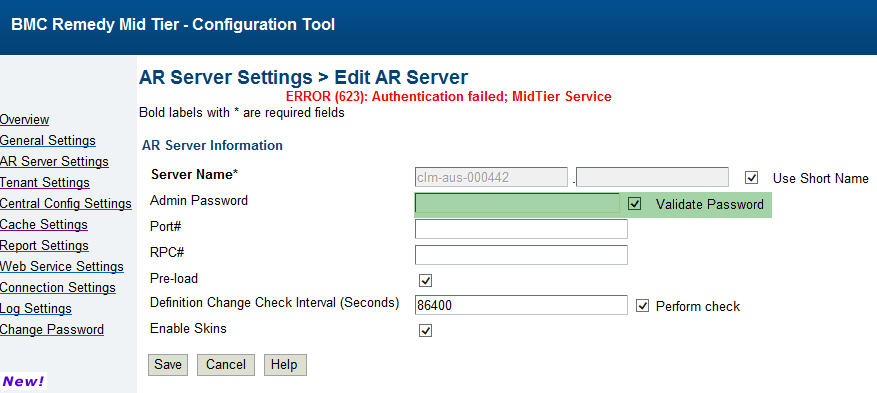Open Tenant Settings link
877x393 pixels.
tap(45, 183)
